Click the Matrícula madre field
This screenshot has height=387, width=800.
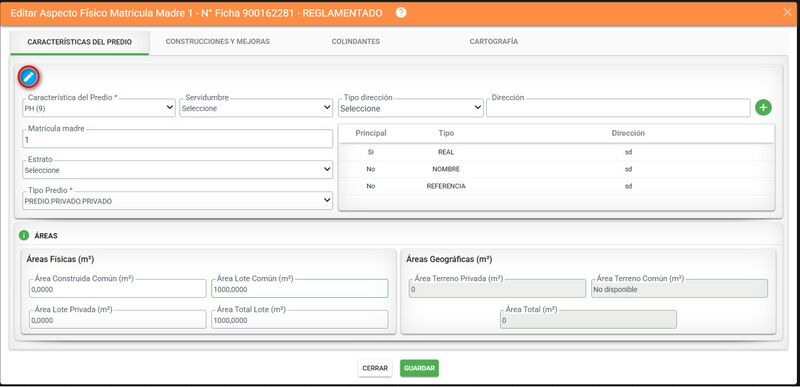178,139
